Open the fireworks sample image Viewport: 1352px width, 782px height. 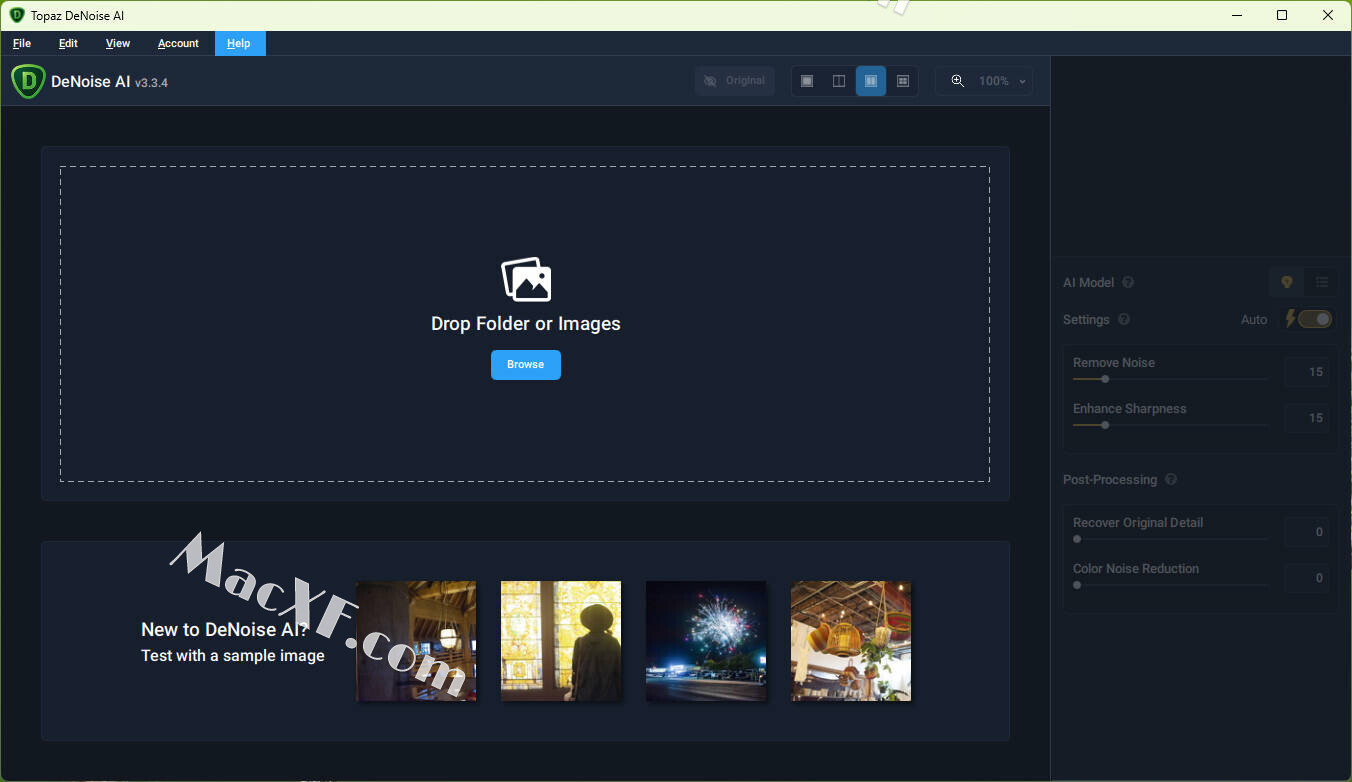[706, 641]
